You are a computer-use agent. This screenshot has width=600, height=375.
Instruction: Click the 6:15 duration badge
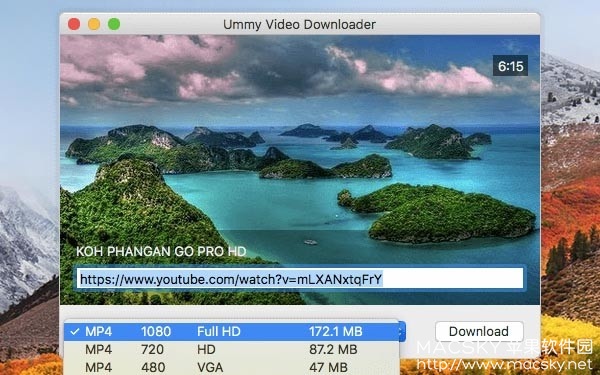coord(510,66)
